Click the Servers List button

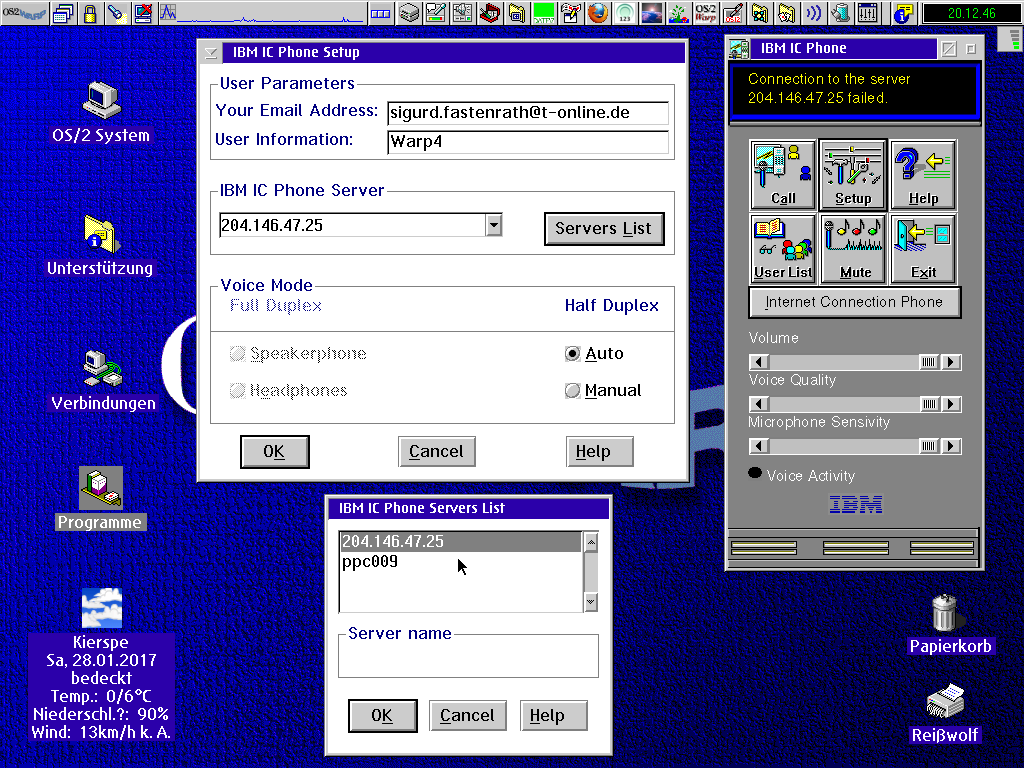pyautogui.click(x=603, y=229)
